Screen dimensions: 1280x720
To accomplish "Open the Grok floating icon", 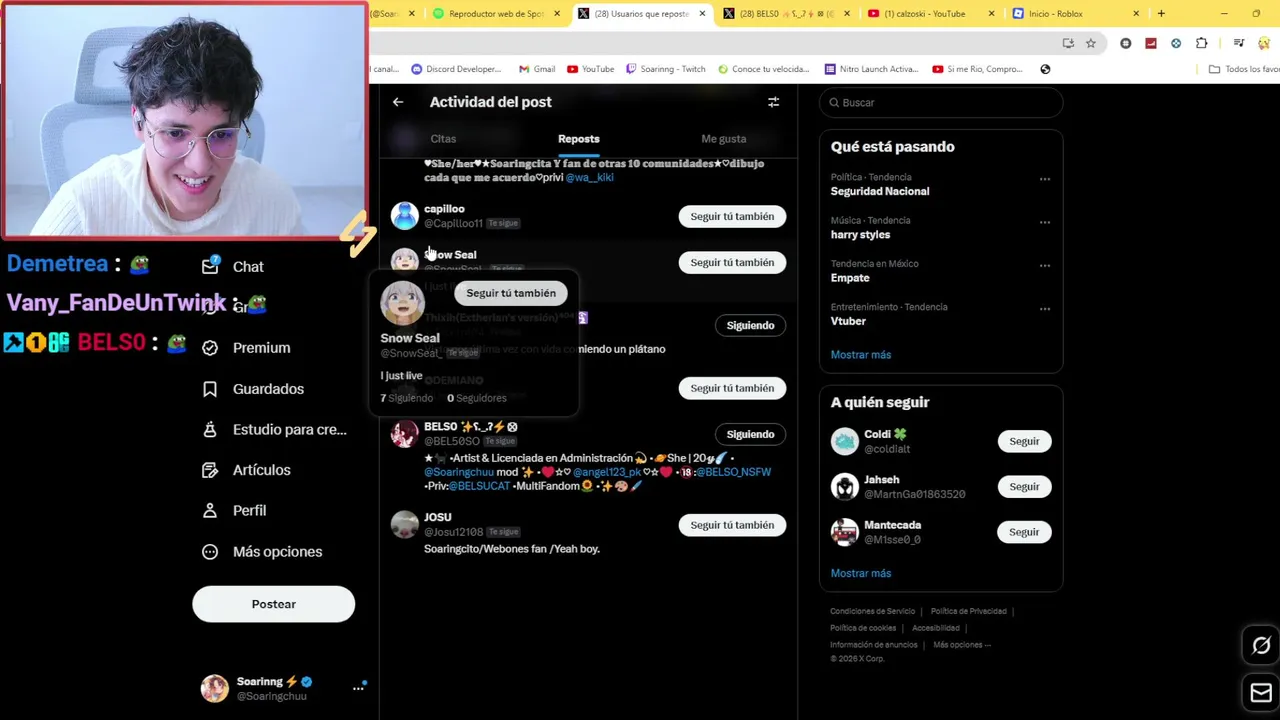I will click(x=1261, y=646).
